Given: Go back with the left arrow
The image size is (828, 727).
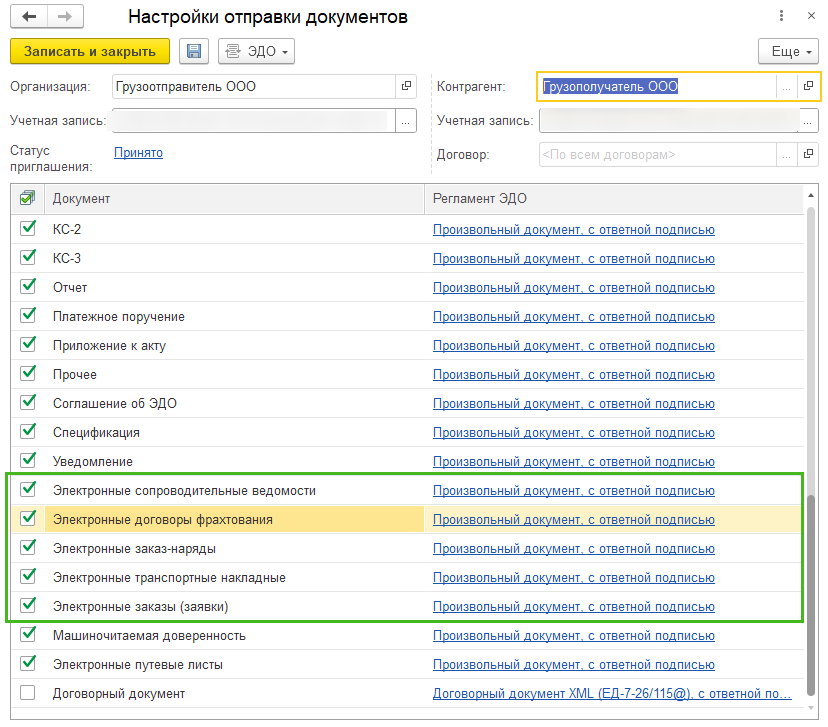Looking at the screenshot, I should [x=29, y=16].
